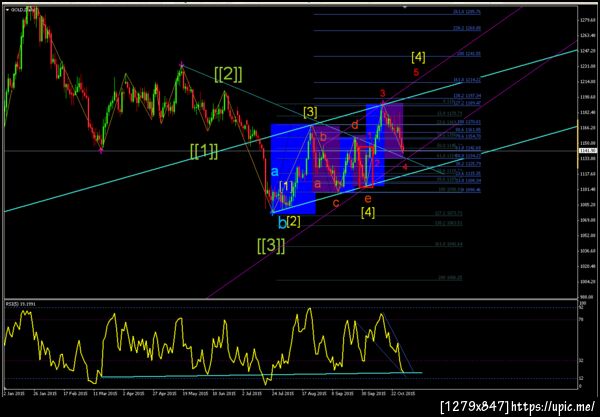Click the 1247.20 price axis value

[588, 50]
